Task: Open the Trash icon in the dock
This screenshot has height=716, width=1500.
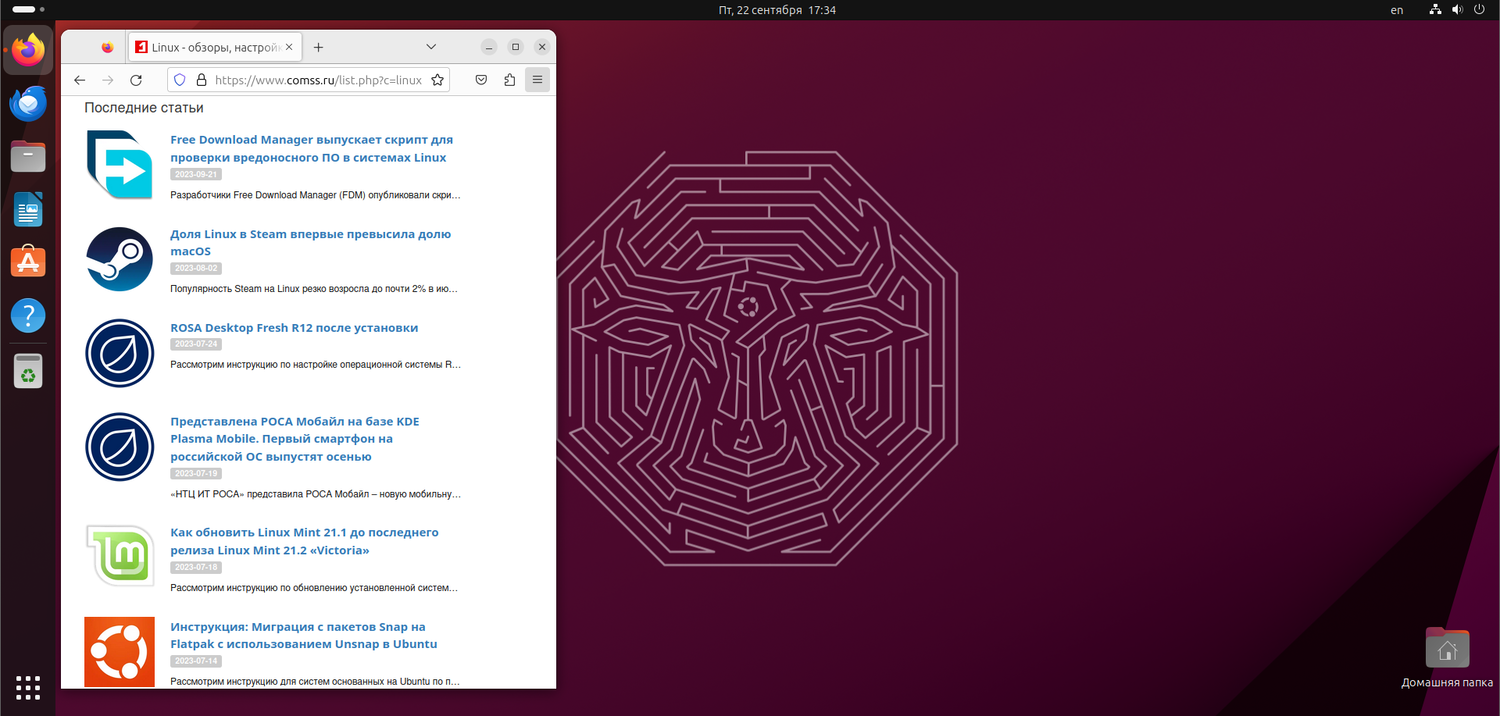Action: tap(28, 370)
